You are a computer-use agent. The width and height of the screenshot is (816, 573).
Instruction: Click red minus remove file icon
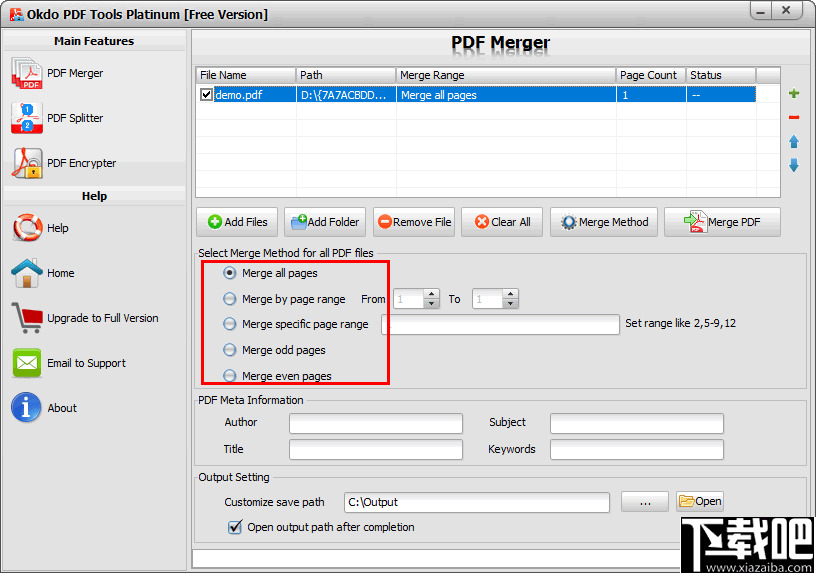point(794,118)
